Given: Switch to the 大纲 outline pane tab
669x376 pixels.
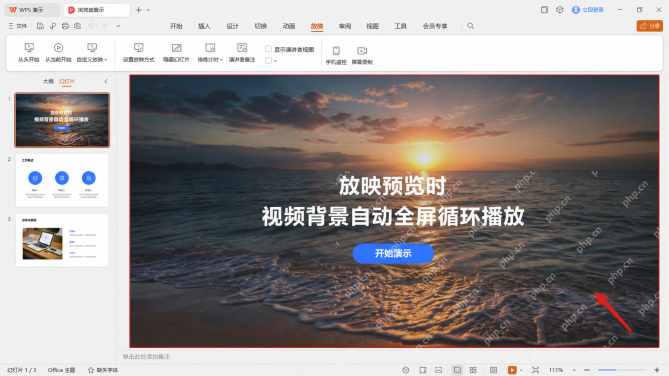Looking at the screenshot, I should [48, 81].
